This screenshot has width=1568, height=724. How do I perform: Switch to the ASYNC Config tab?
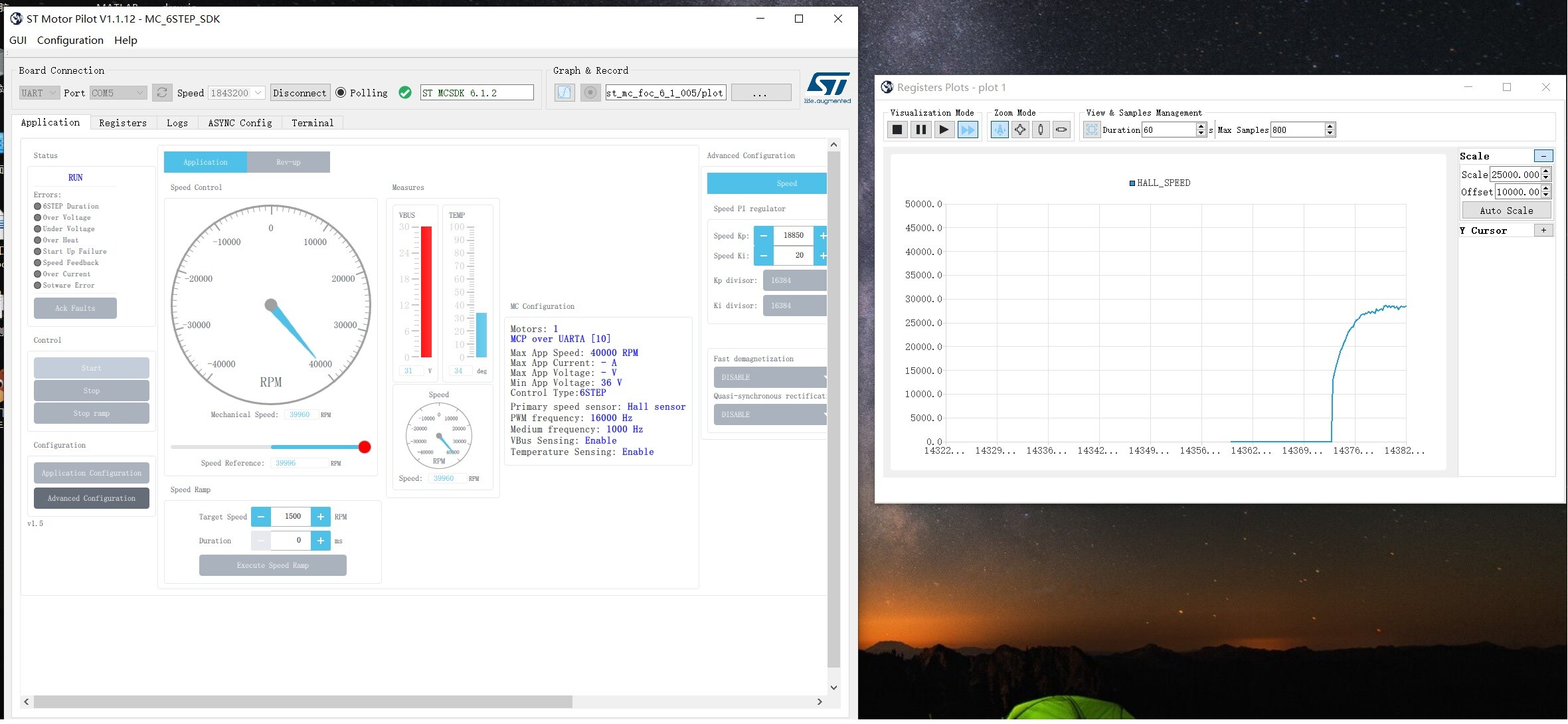coord(240,123)
